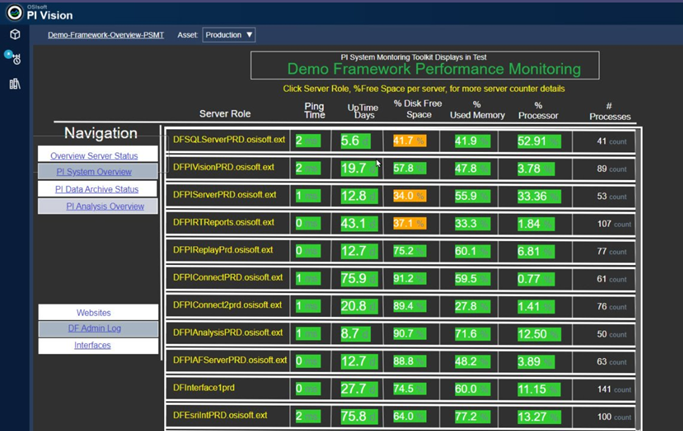
Task: Click the 75.9 uptime days value
Action: point(358,278)
